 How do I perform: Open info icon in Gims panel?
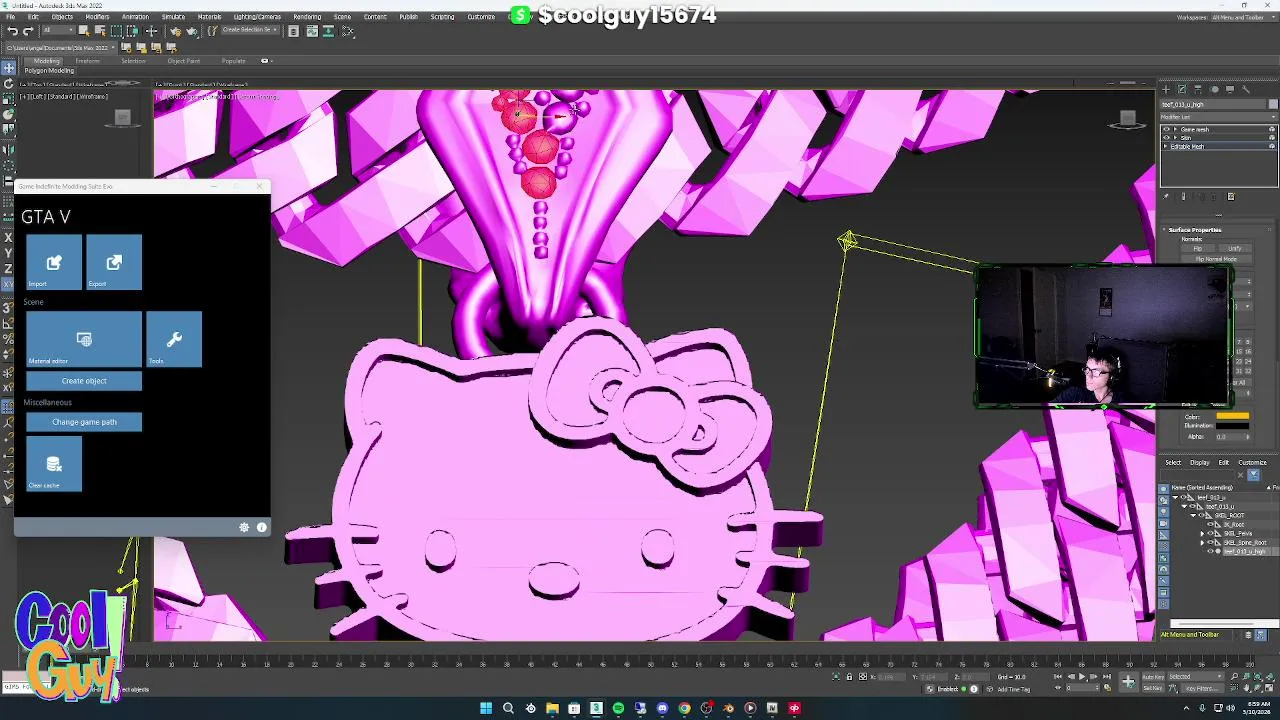(262, 527)
